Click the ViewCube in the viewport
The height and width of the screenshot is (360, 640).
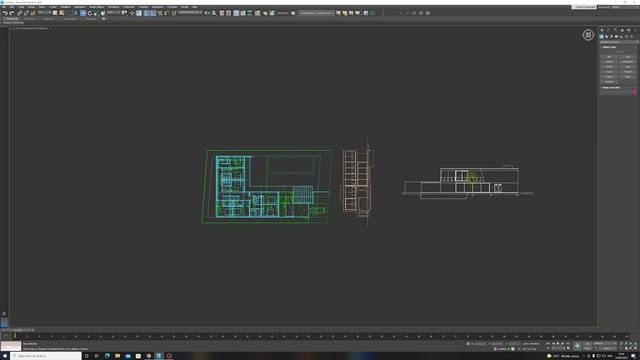[x=588, y=35]
